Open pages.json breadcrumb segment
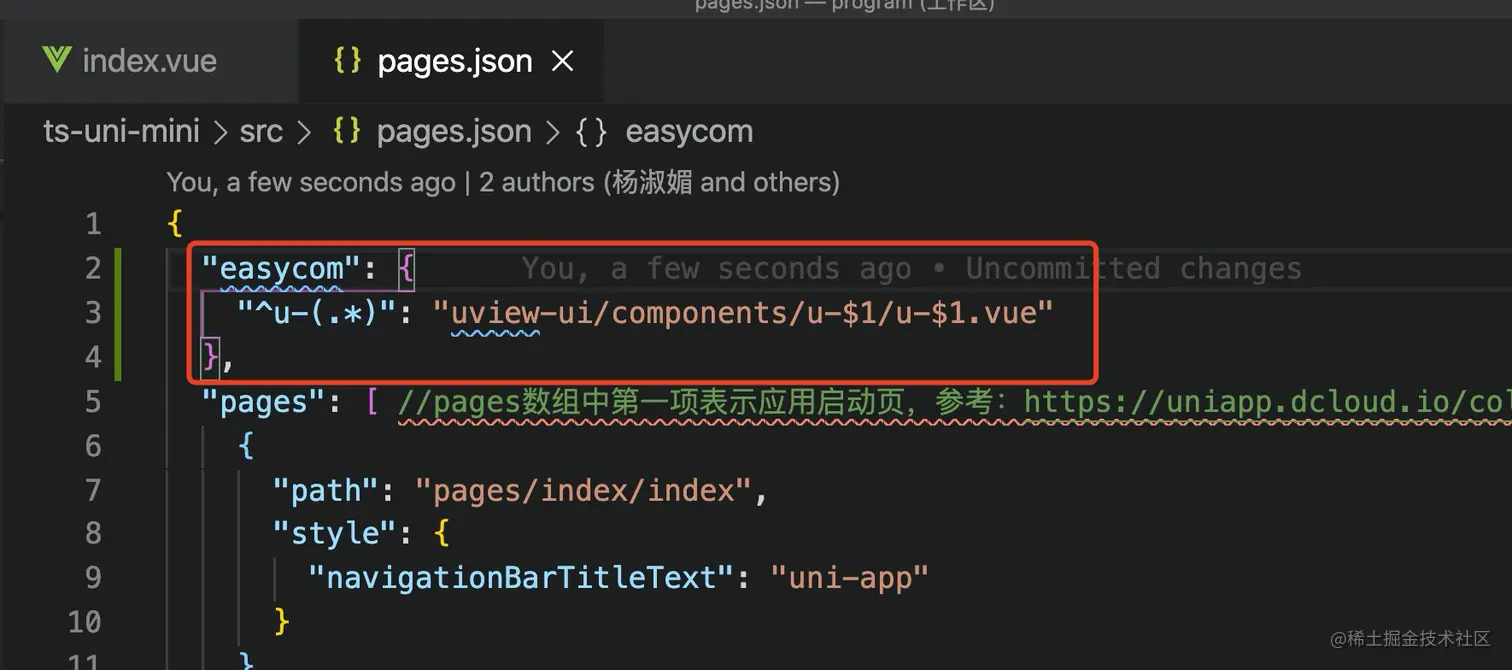The width and height of the screenshot is (1512, 670). 454,131
